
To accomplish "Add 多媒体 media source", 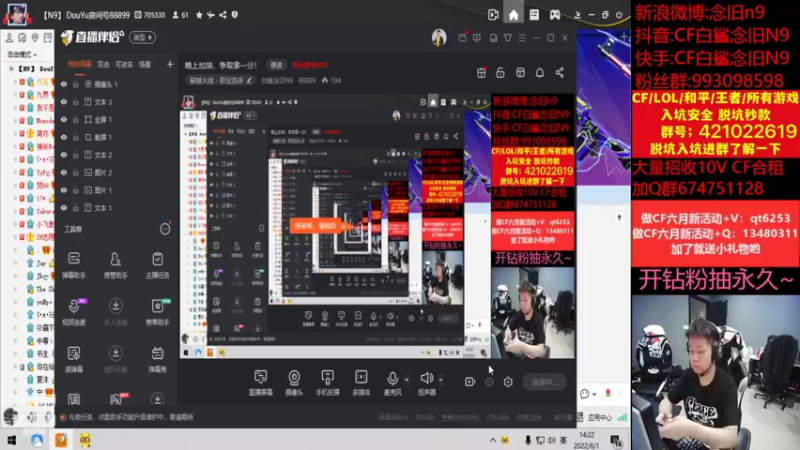I will coord(361,382).
